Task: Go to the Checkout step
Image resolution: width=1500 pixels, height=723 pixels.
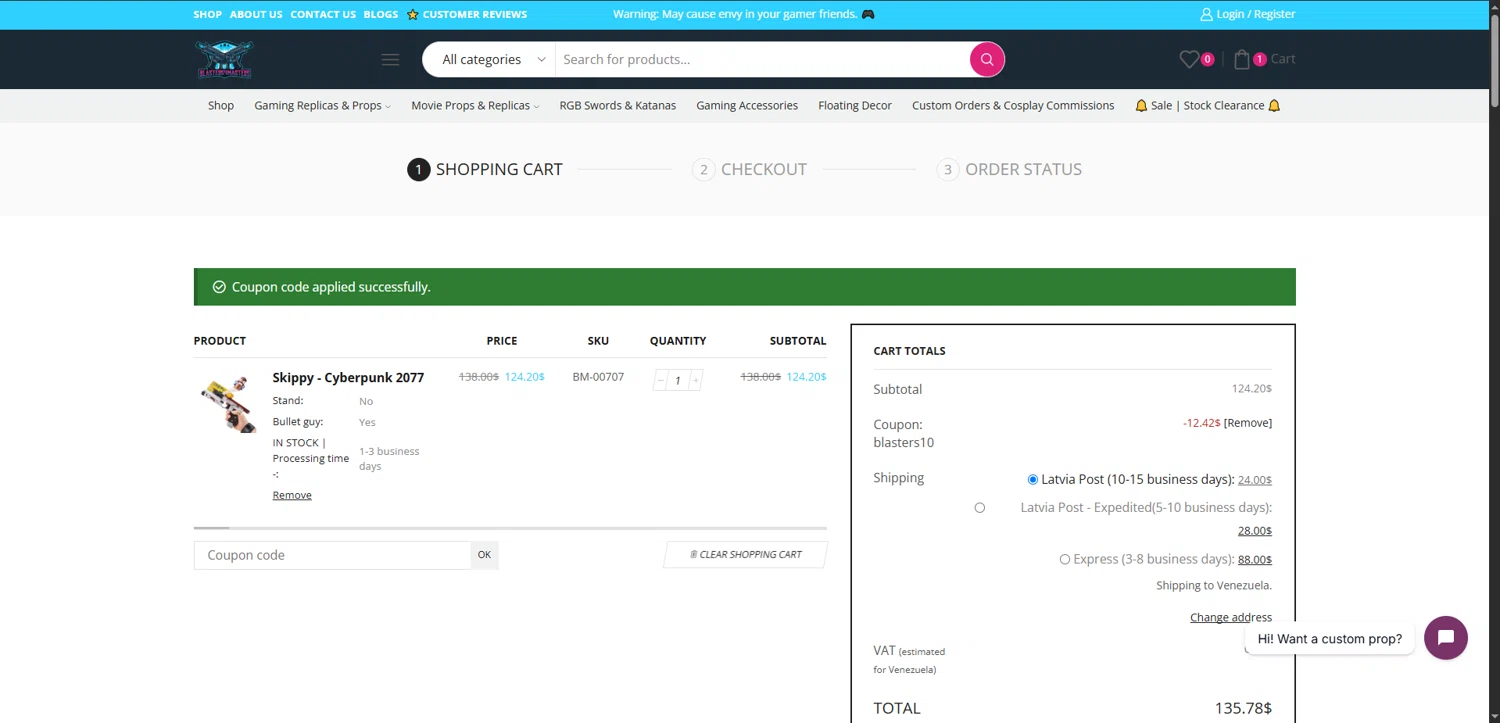Action: [x=749, y=169]
